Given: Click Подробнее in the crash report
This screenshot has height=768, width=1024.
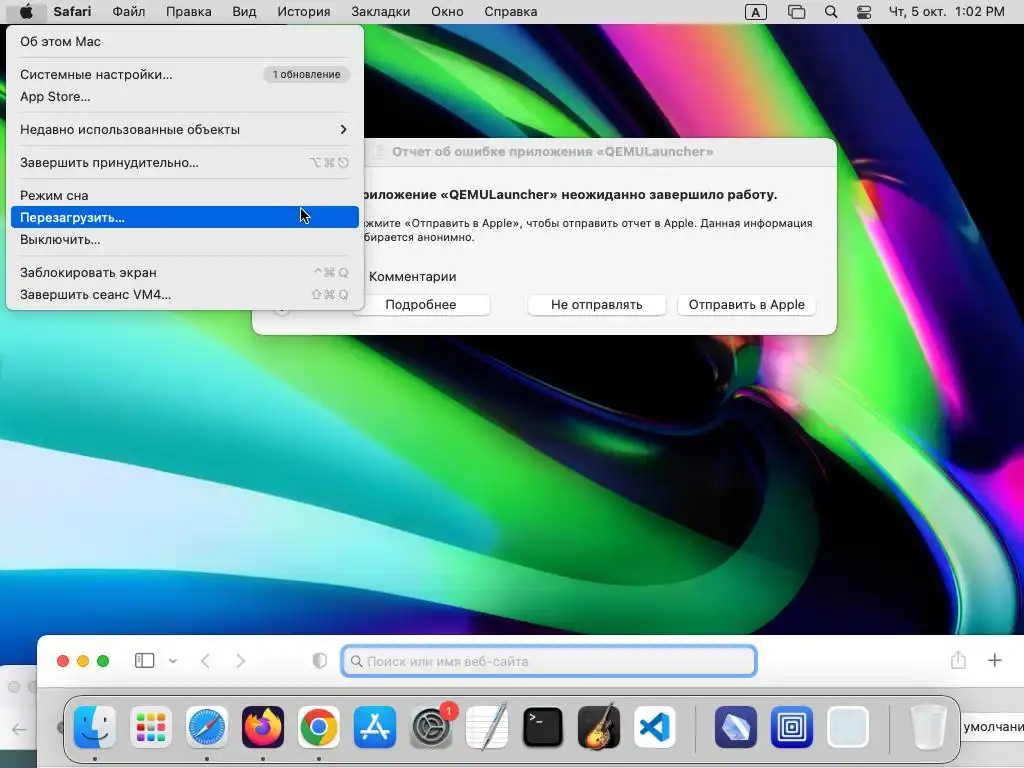Looking at the screenshot, I should click(x=421, y=305).
